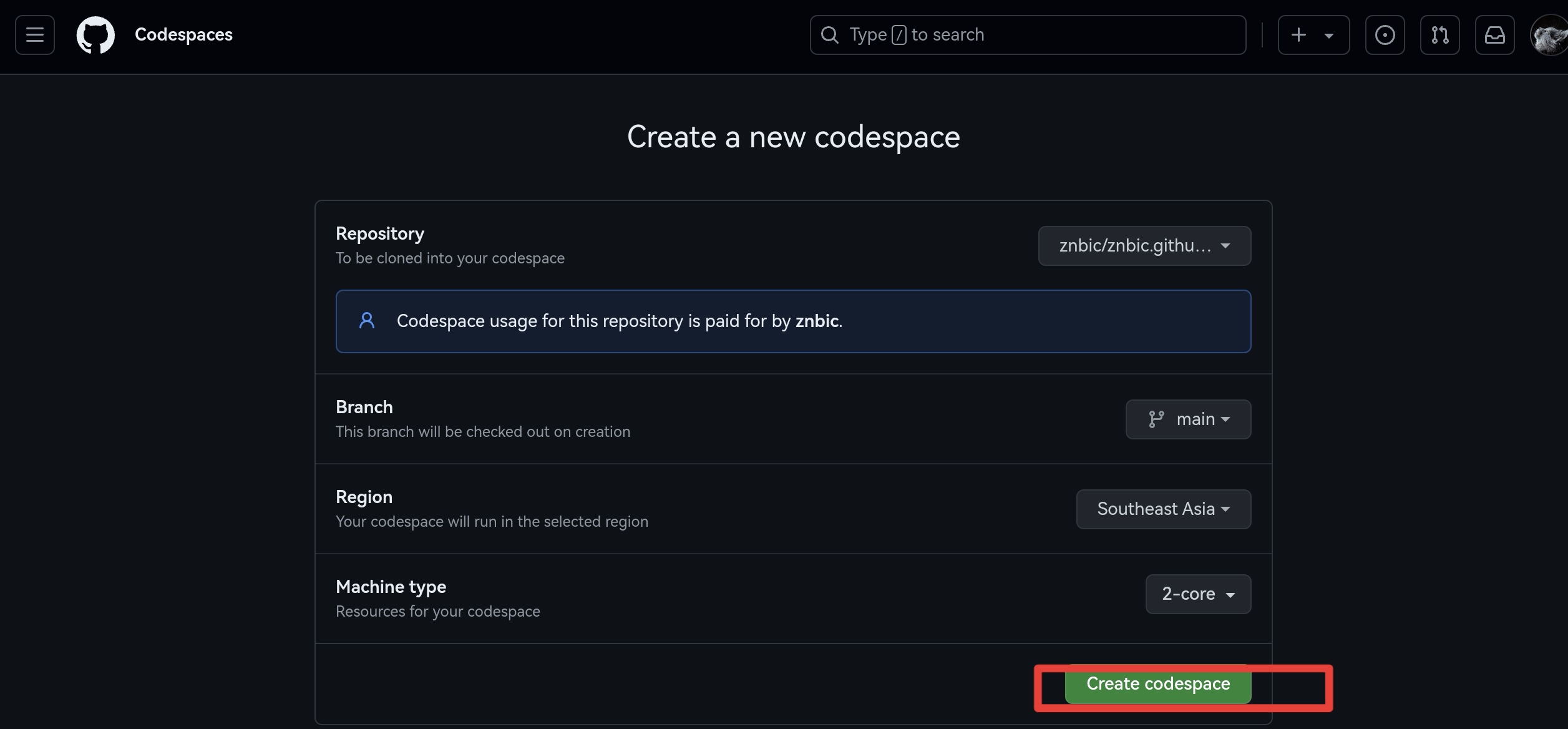Expand the repository dropdown znbic/znbic.githu…
Image resolution: width=1568 pixels, height=729 pixels.
point(1144,246)
